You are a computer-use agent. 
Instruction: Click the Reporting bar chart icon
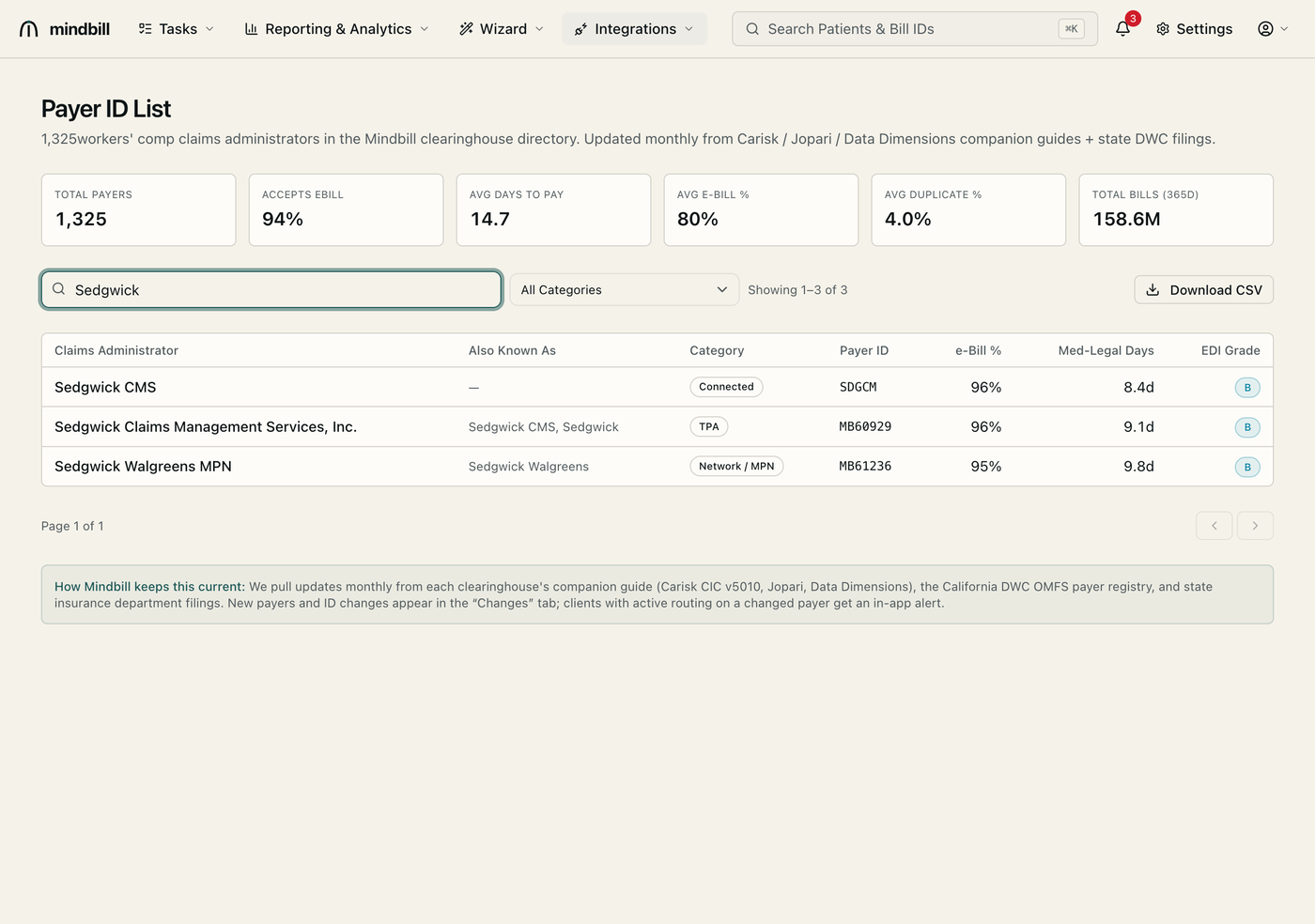coord(251,29)
